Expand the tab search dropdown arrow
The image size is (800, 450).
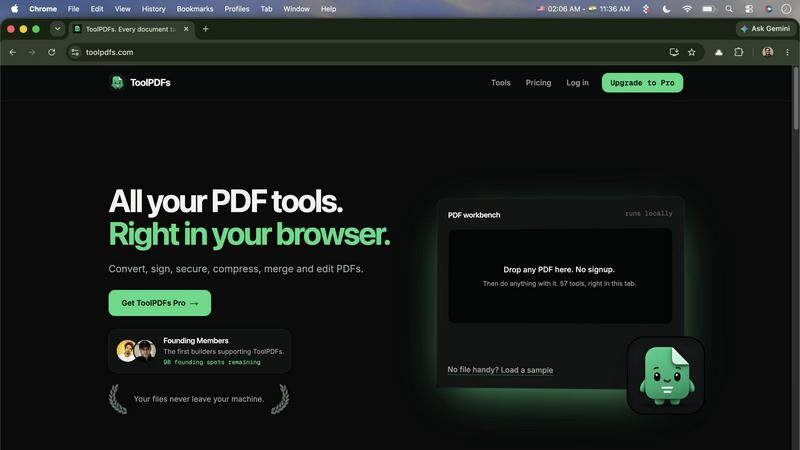pyautogui.click(x=58, y=29)
